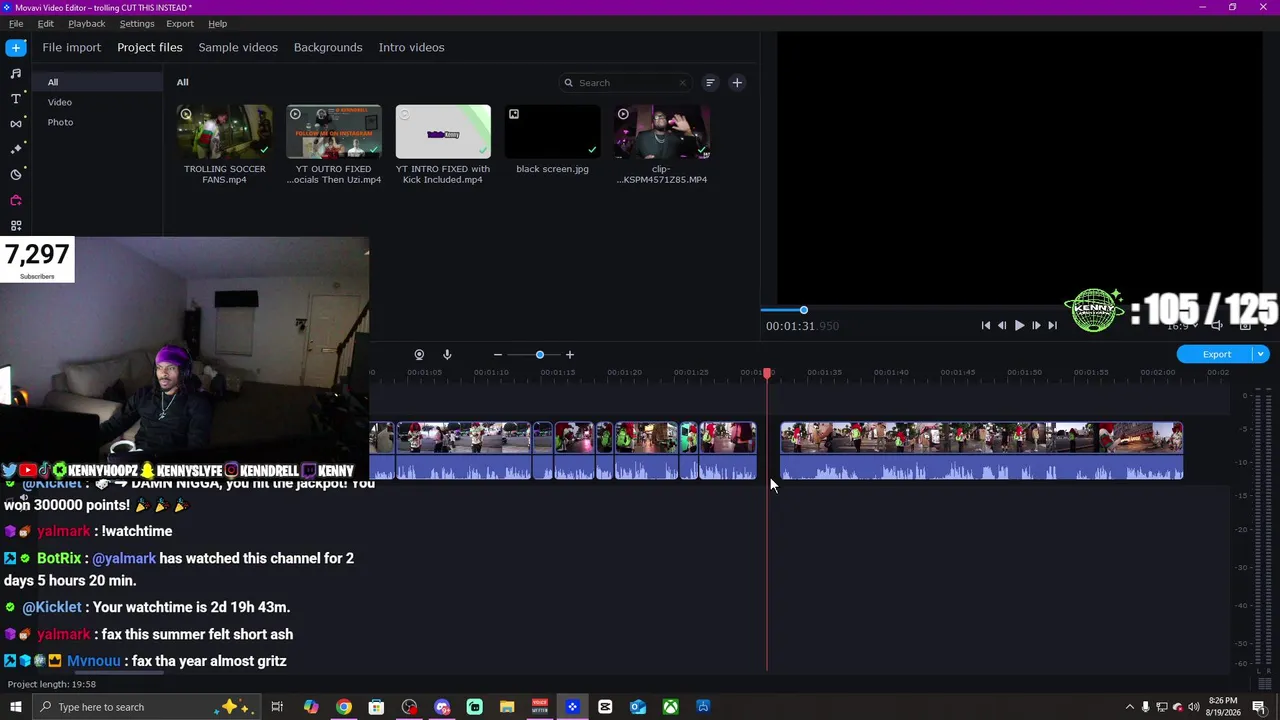The width and height of the screenshot is (1280, 720).
Task: Open the Help menu
Action: 217,23
